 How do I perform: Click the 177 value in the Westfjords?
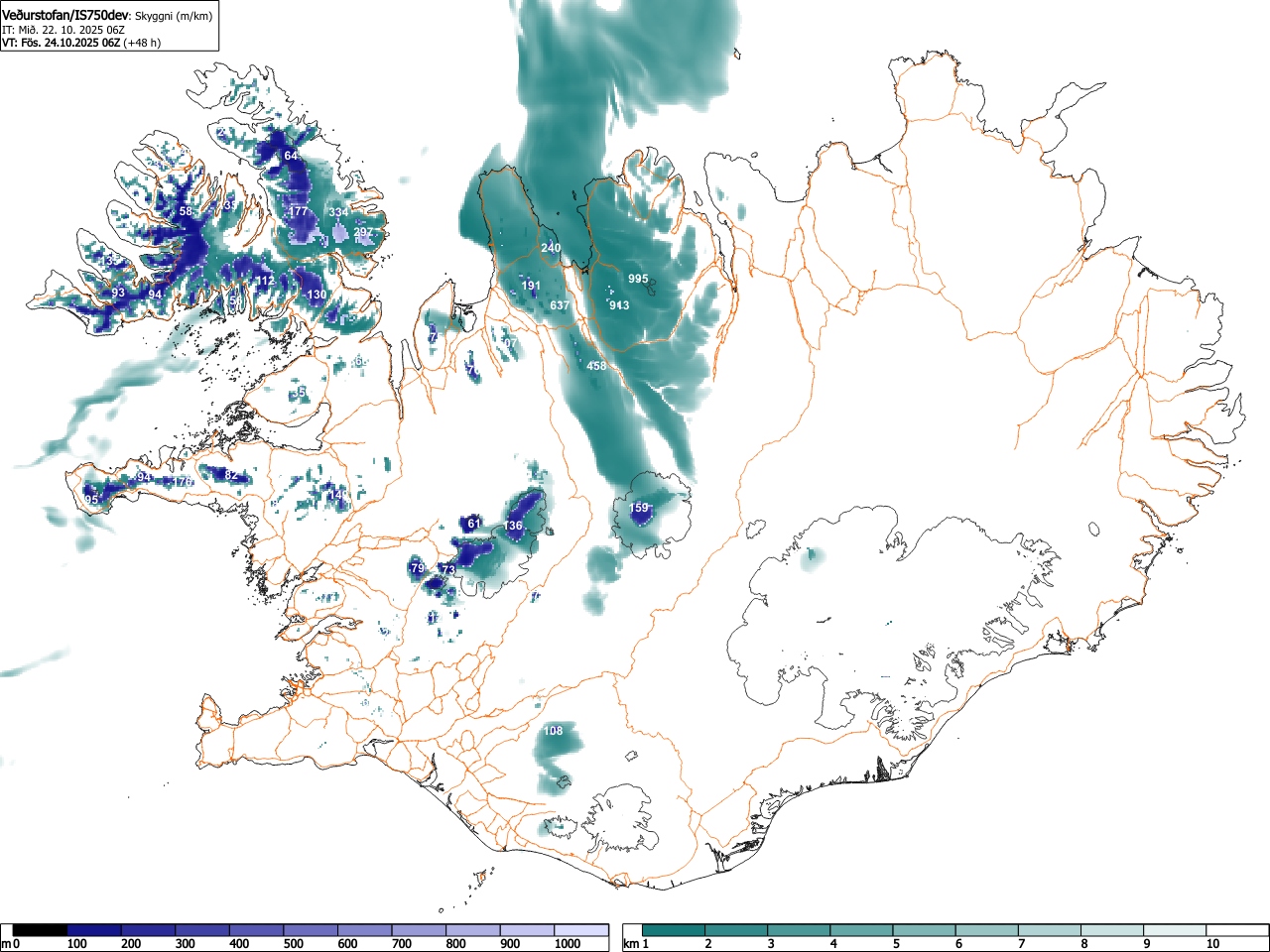pos(298,211)
